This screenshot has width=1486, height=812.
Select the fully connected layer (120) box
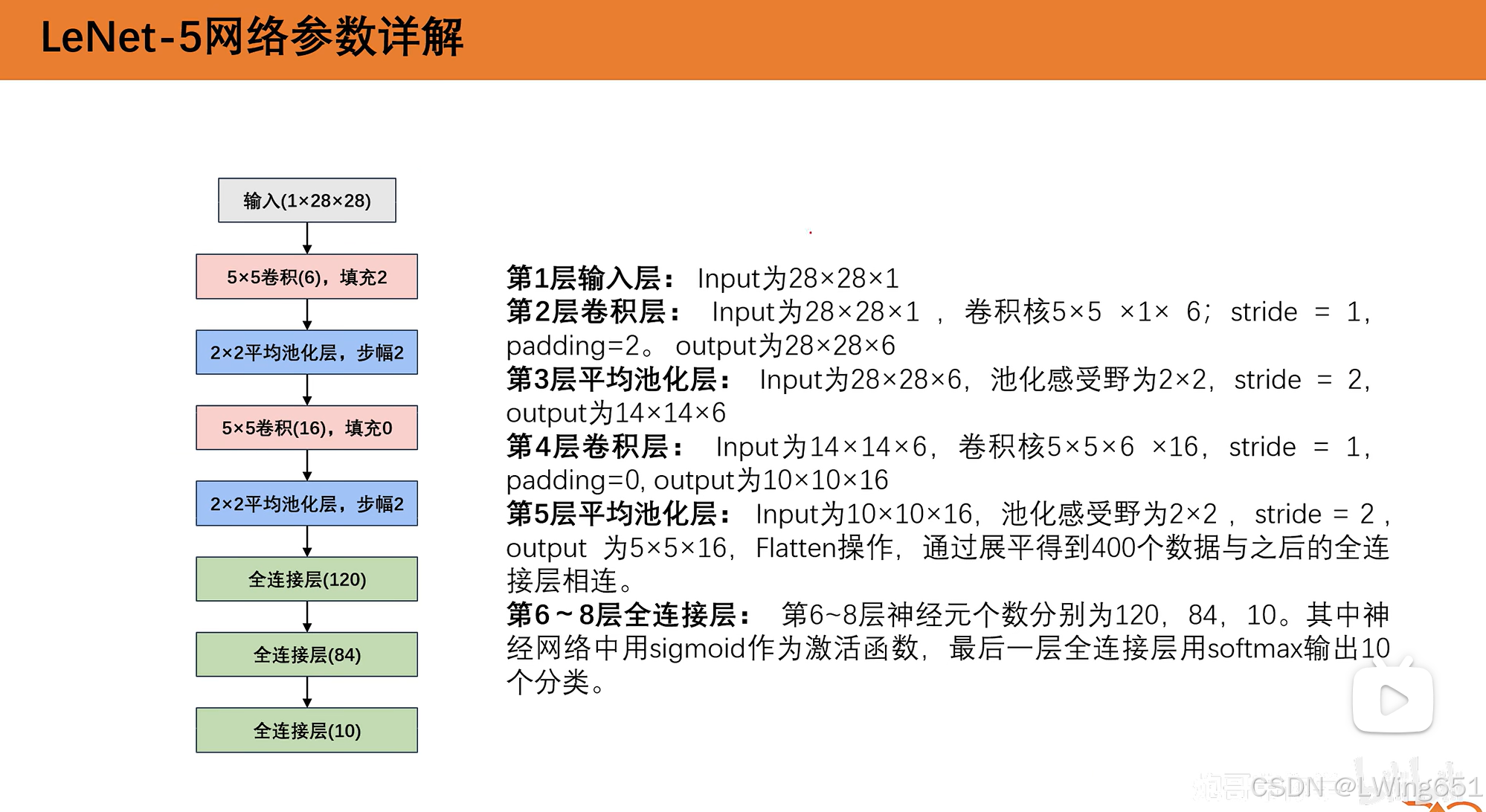306,579
